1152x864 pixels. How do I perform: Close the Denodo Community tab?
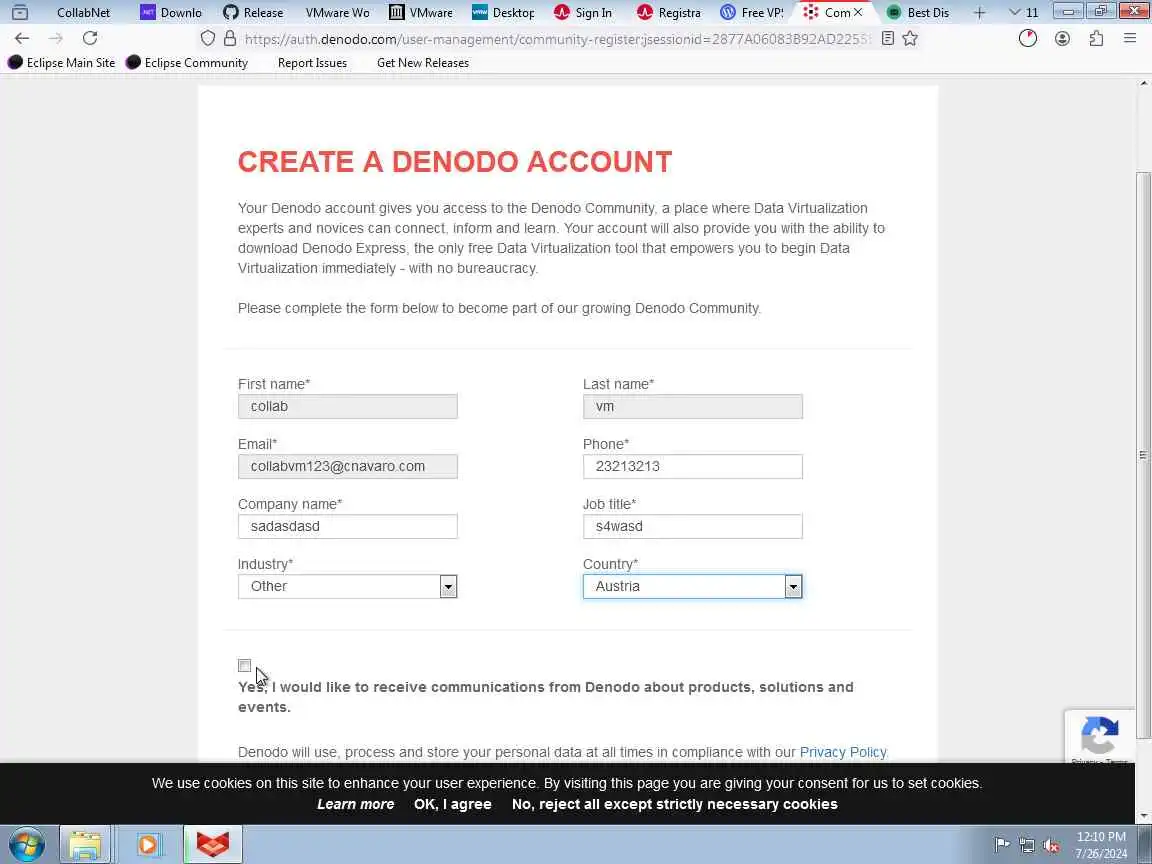(858, 12)
